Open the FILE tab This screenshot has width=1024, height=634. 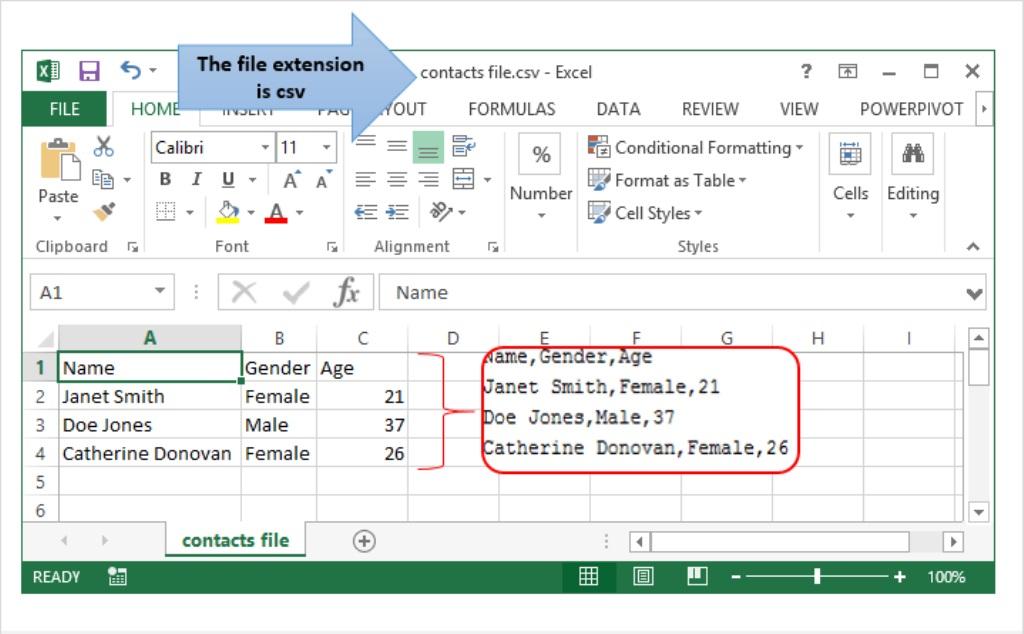(x=64, y=109)
